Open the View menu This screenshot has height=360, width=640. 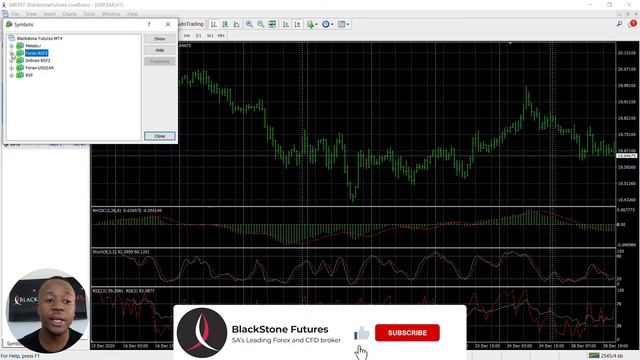[31, 14]
